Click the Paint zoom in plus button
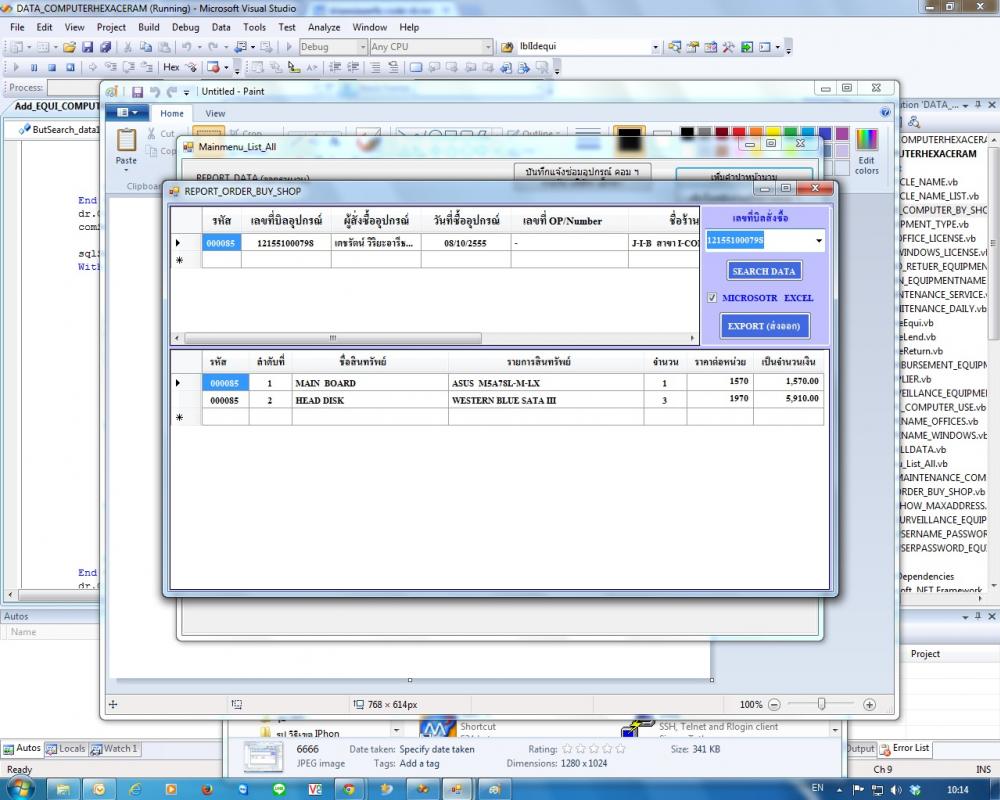Viewport: 1000px width, 800px height. pos(869,704)
